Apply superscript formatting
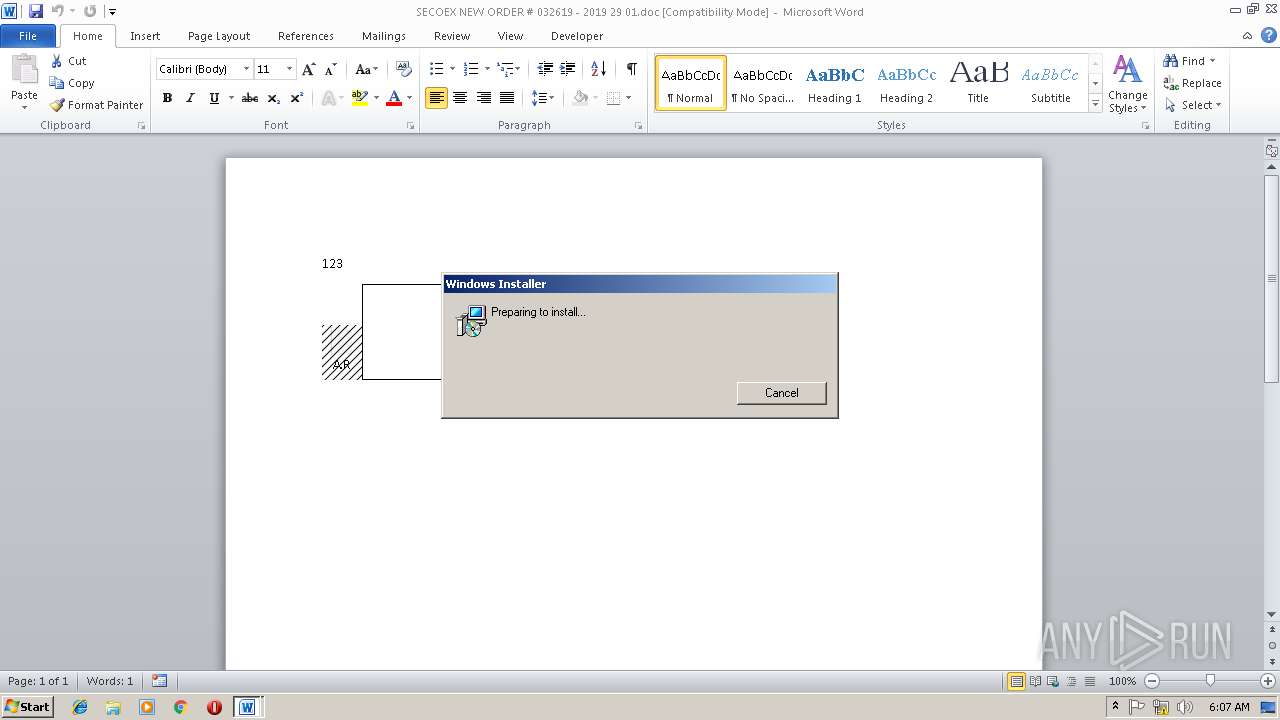This screenshot has height=720, width=1280. [x=297, y=98]
